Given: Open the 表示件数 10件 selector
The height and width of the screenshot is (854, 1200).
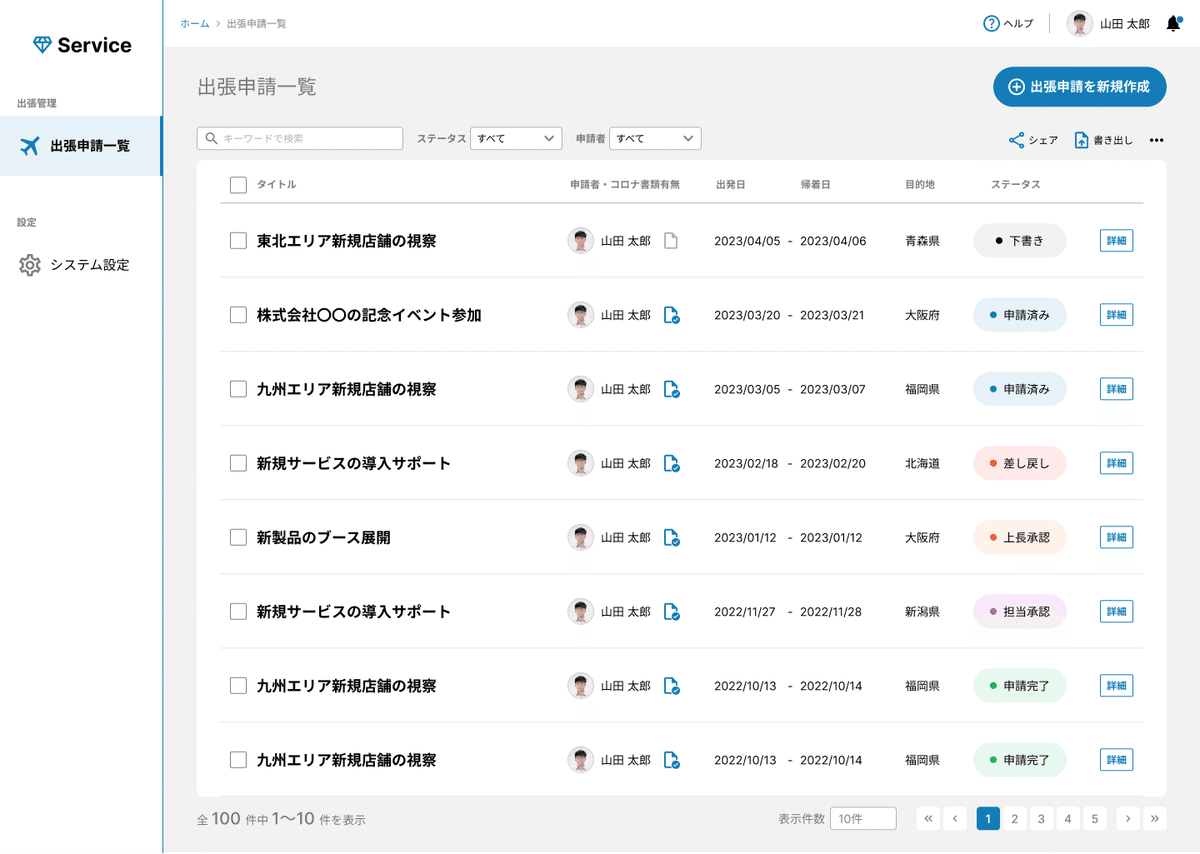Looking at the screenshot, I should pos(863,819).
